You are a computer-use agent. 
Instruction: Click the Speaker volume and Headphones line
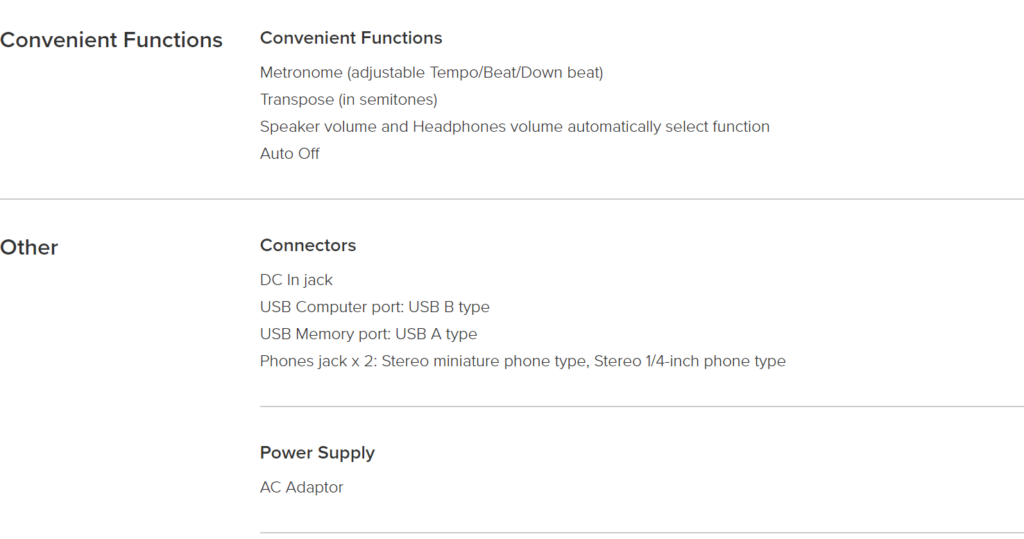pyautogui.click(x=515, y=126)
